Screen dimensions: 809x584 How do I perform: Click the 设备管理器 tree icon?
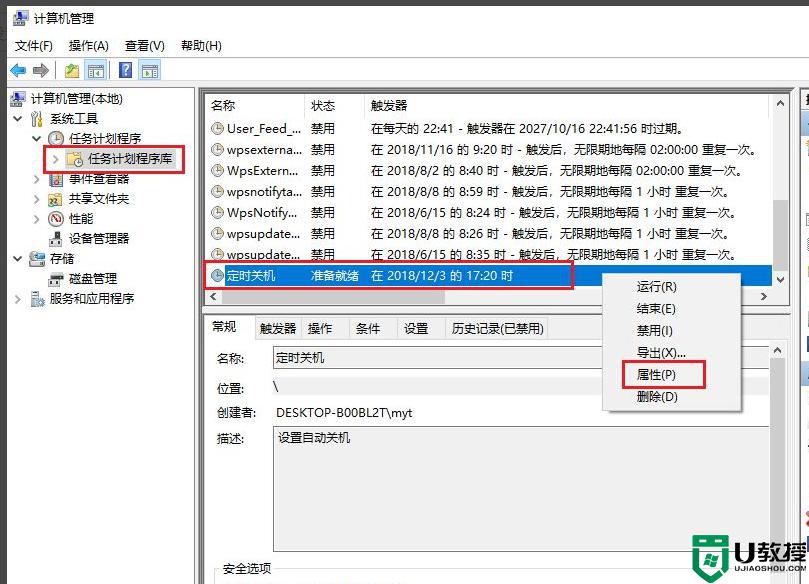coord(57,238)
